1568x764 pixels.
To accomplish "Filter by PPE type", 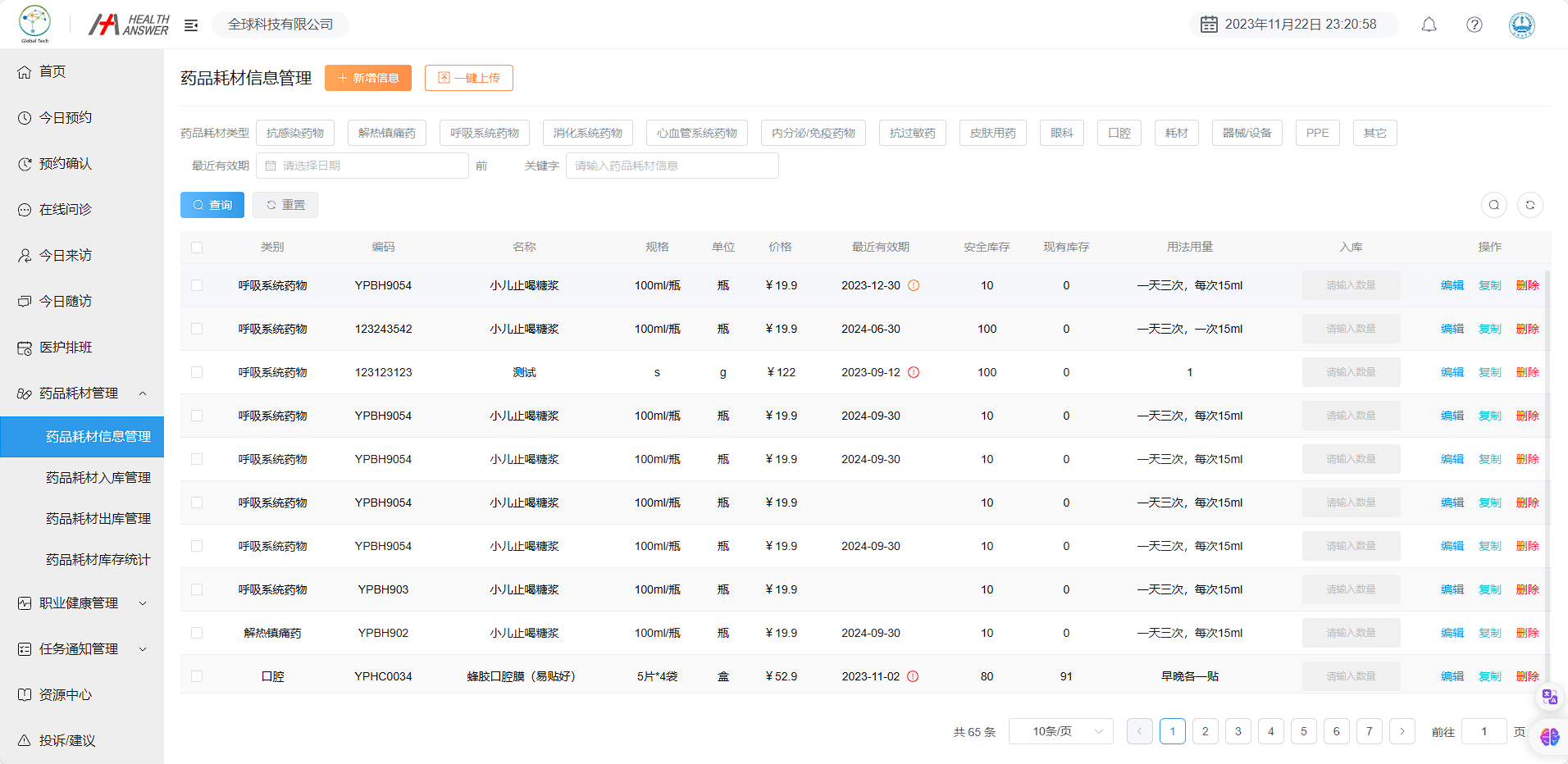I will click(x=1318, y=133).
